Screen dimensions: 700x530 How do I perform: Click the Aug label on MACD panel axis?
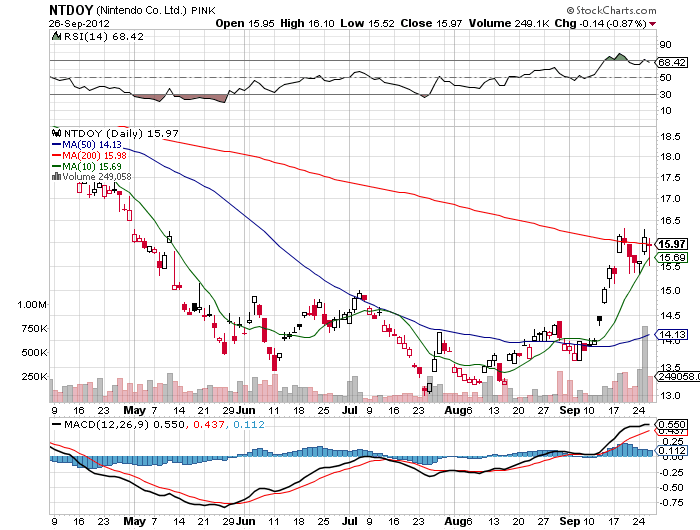point(454,521)
